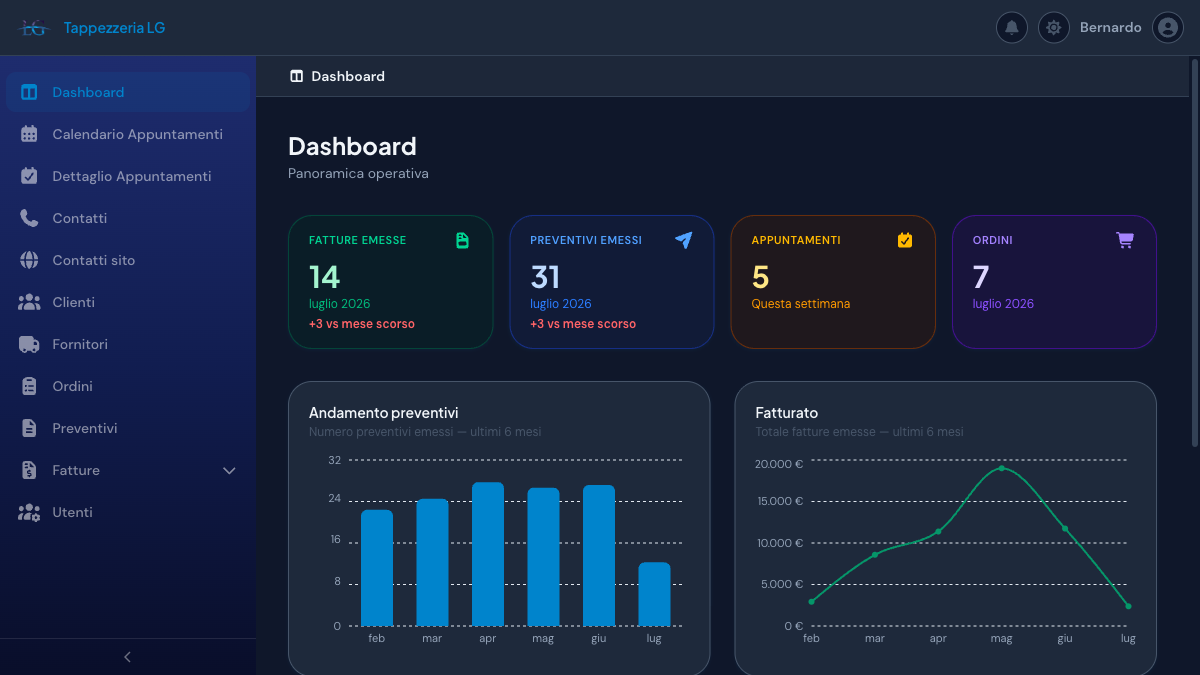This screenshot has height=675, width=1200.
Task: Open the Preventivi Emessi card
Action: [612, 282]
